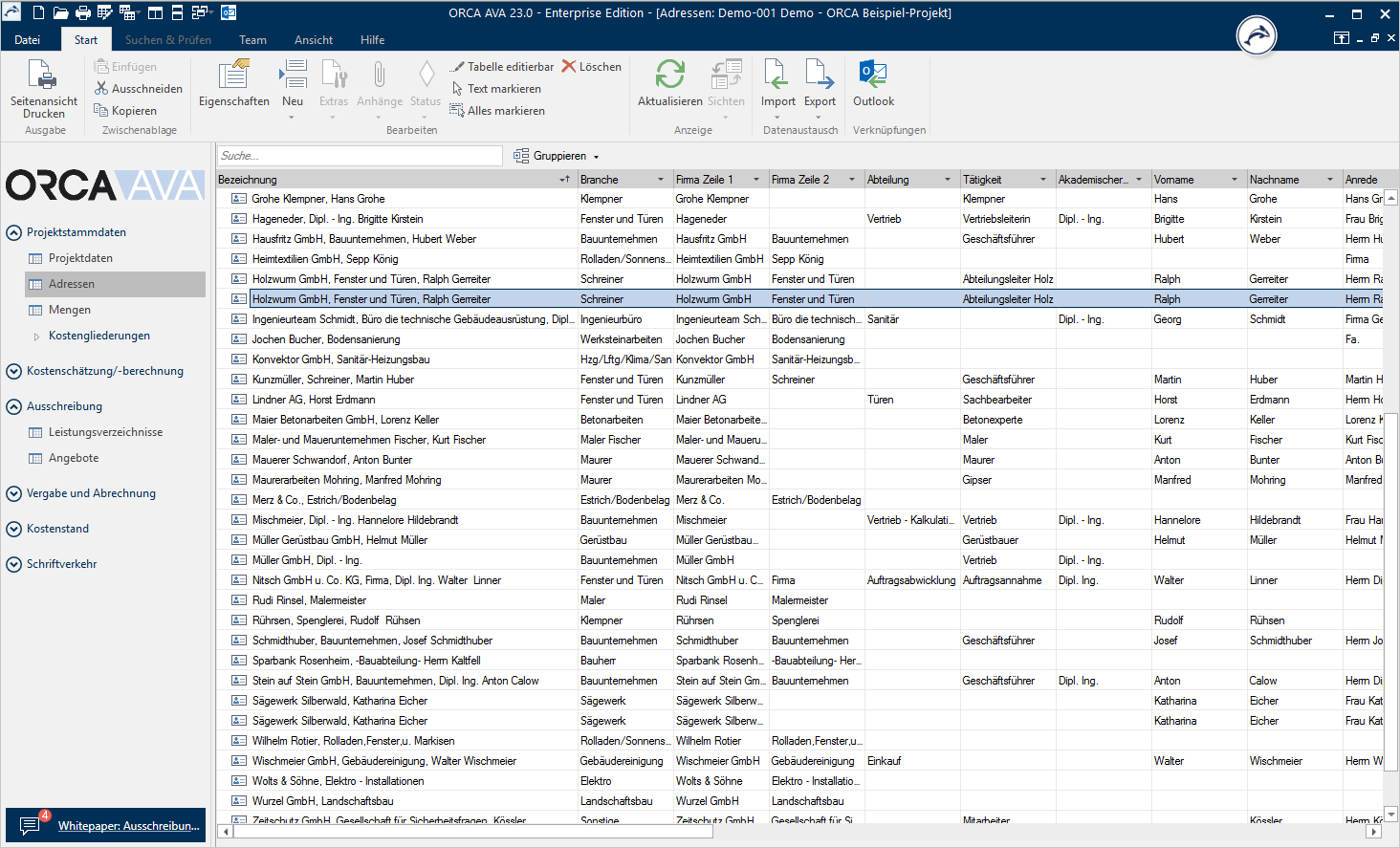1400x848 pixels.
Task: Open the Datei menu tab
Action: click(28, 40)
